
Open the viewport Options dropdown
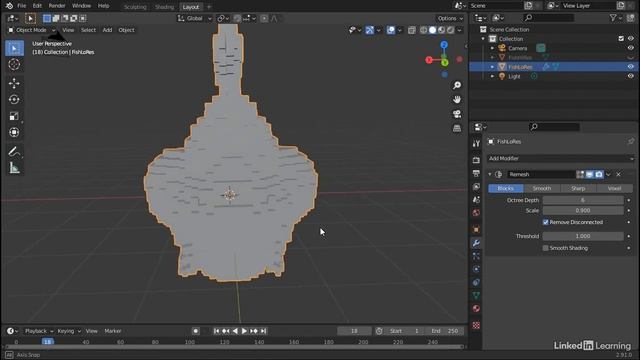450,18
